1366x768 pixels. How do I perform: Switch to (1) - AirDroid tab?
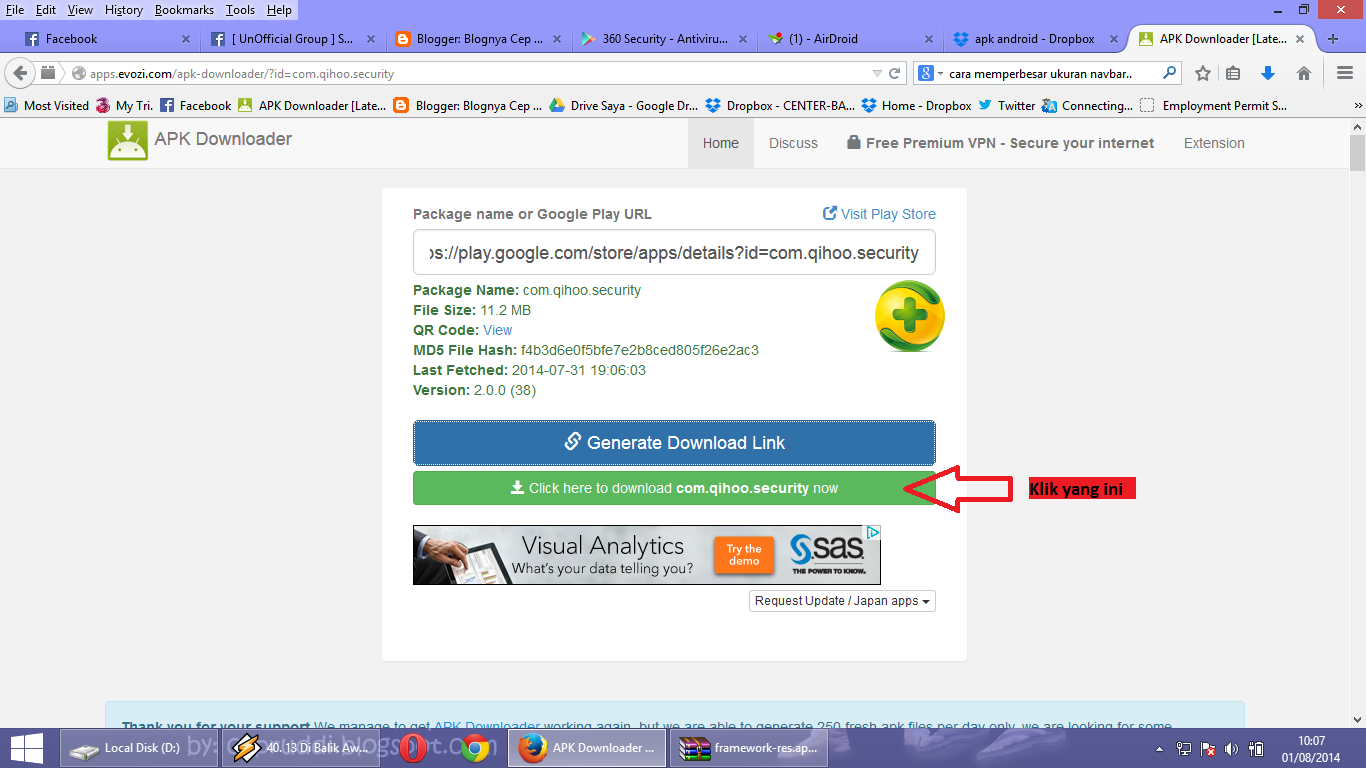[850, 39]
